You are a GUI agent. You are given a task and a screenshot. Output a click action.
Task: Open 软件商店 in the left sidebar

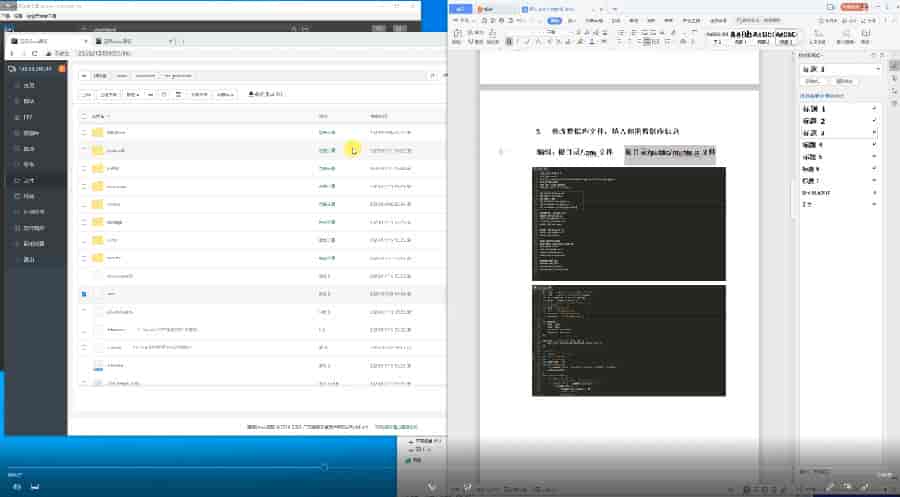33,228
